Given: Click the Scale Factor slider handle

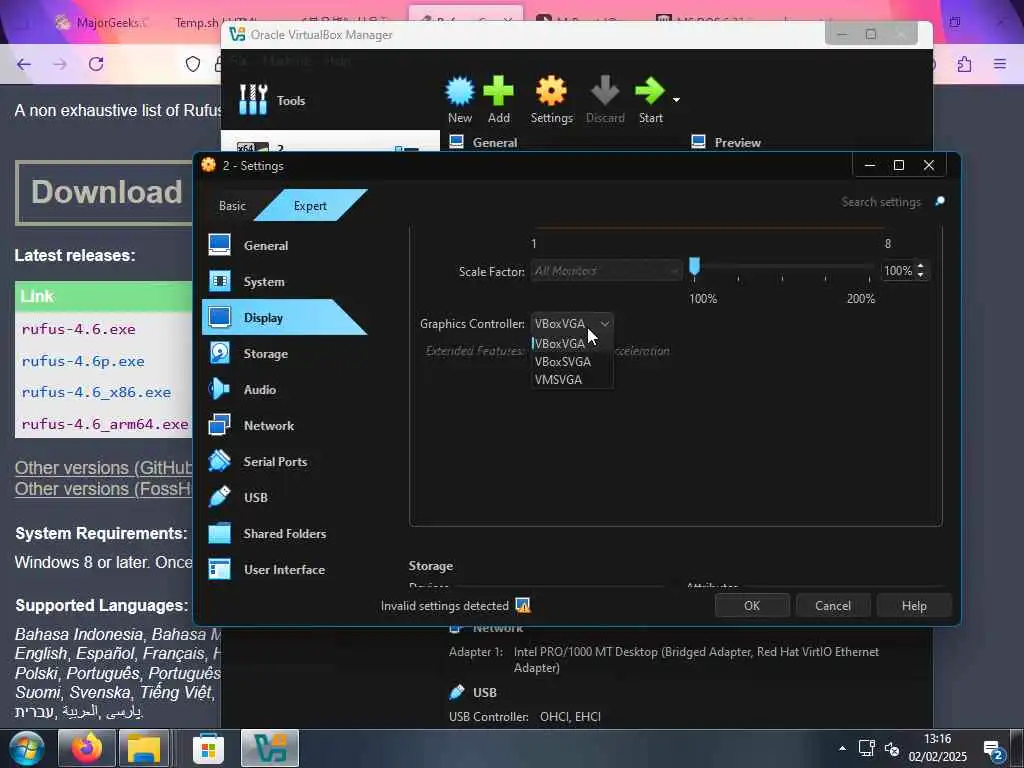Looking at the screenshot, I should pos(694,266).
